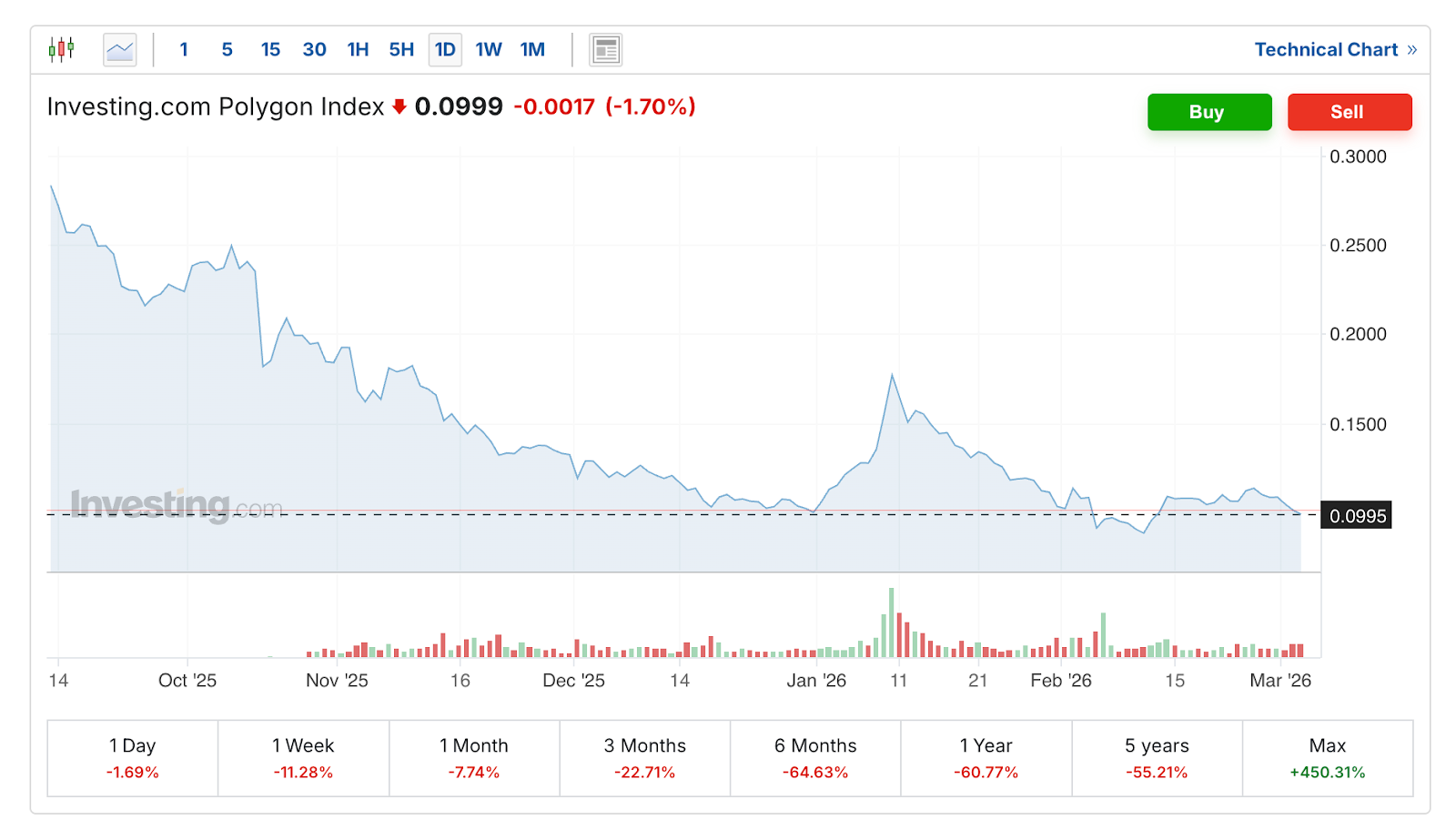Select the area chart type icon
This screenshot has height=830, width=1456.
pos(120,49)
